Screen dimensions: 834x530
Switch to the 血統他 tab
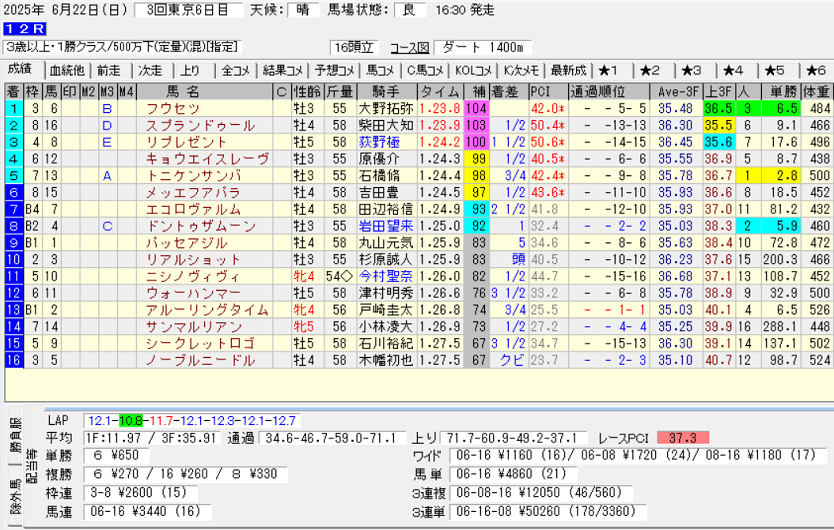[x=67, y=70]
